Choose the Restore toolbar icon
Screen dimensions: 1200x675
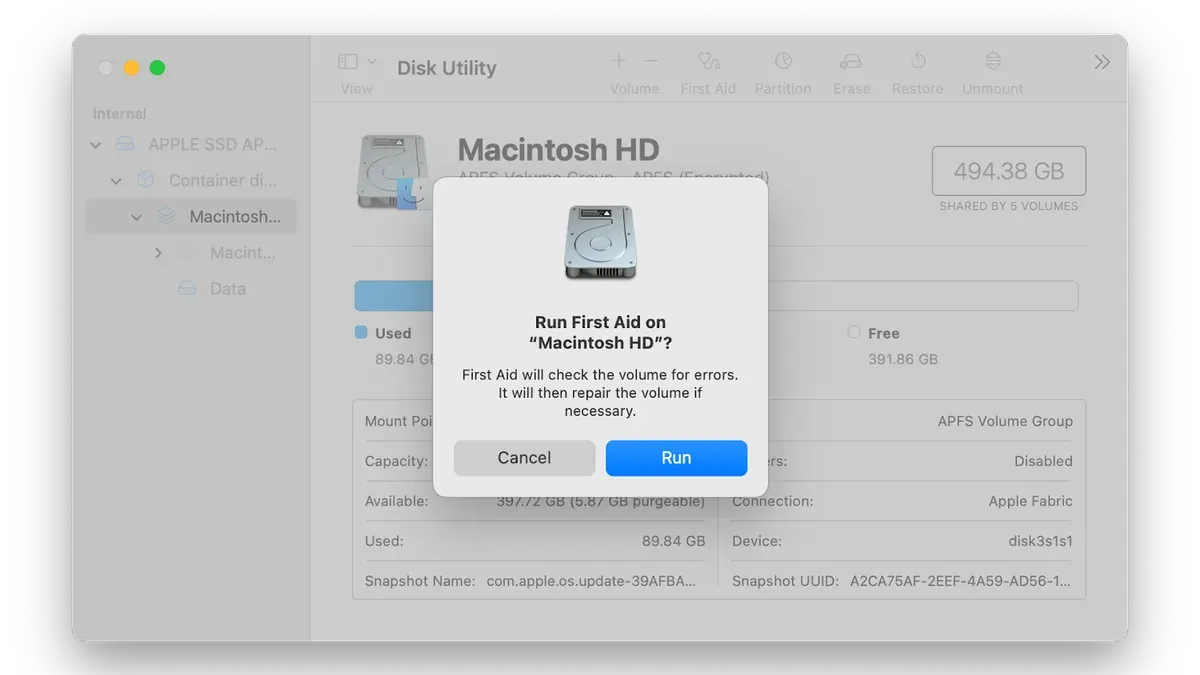click(918, 61)
